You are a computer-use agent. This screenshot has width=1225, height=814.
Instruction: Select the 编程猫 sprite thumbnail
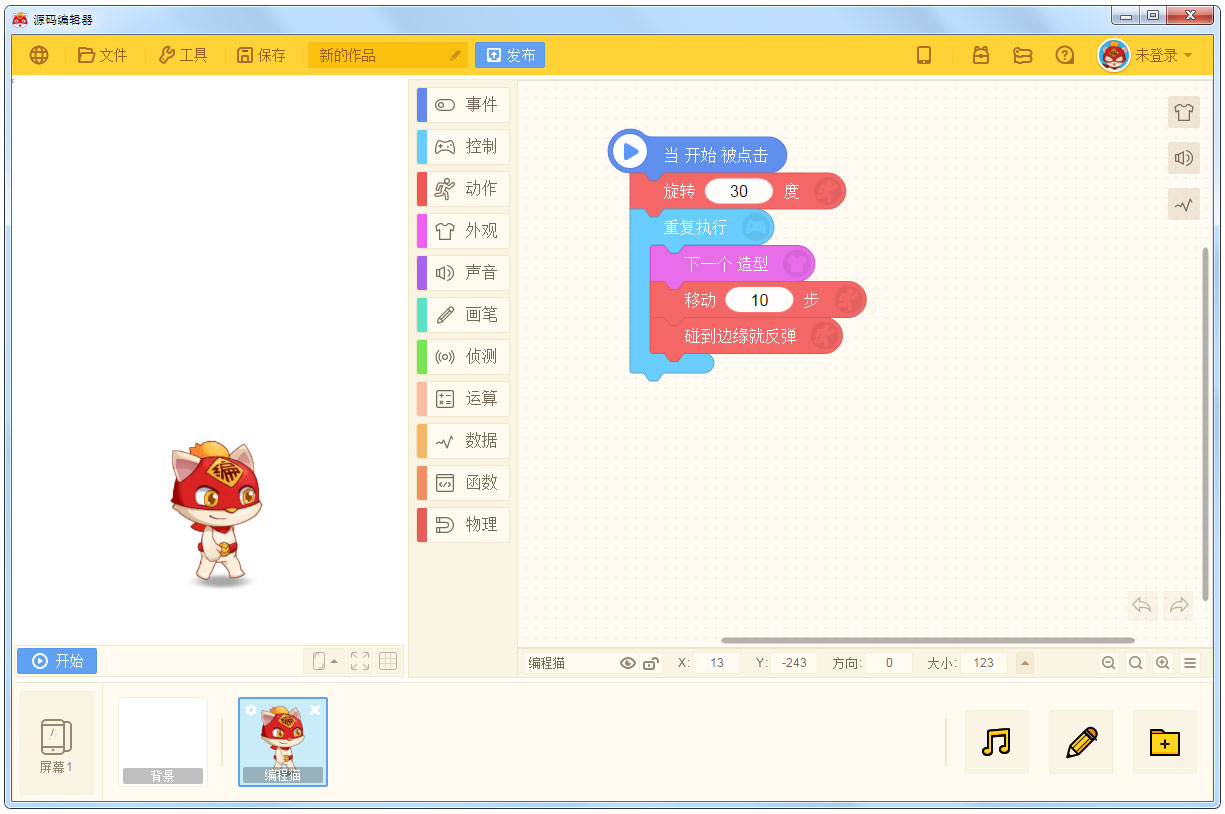click(283, 741)
